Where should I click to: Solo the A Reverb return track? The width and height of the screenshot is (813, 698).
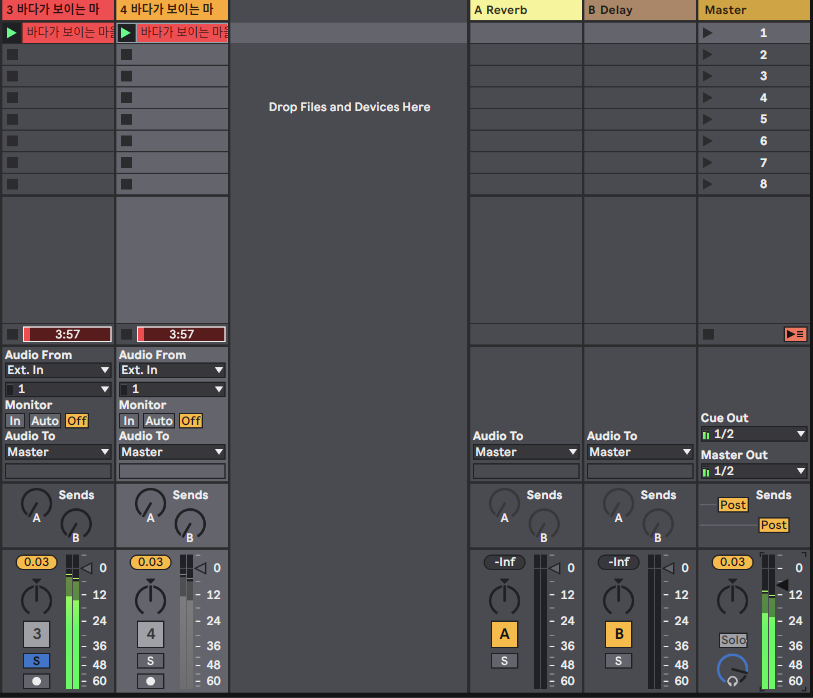[504, 661]
